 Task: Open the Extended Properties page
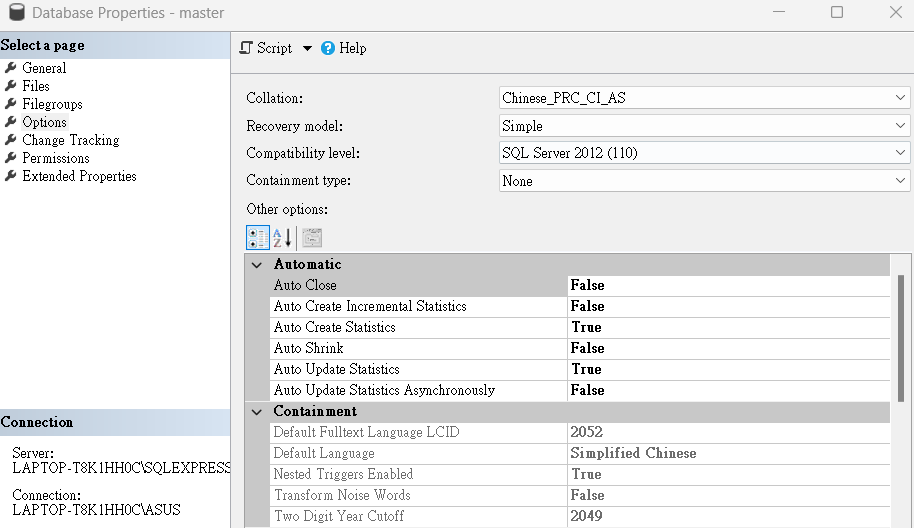tap(79, 176)
